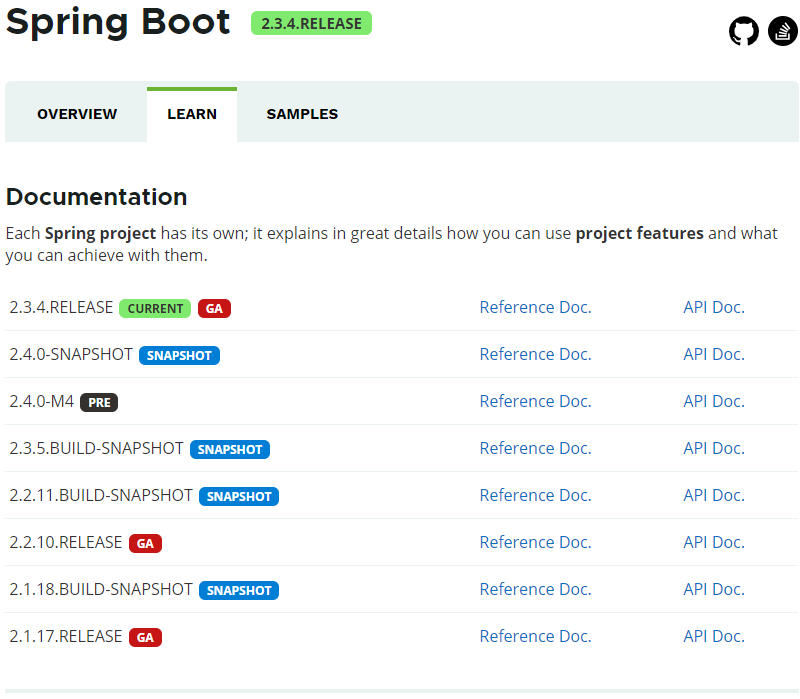
Task: Open API Doc. for 2.4.0-SNAPSHOT
Action: 714,355
